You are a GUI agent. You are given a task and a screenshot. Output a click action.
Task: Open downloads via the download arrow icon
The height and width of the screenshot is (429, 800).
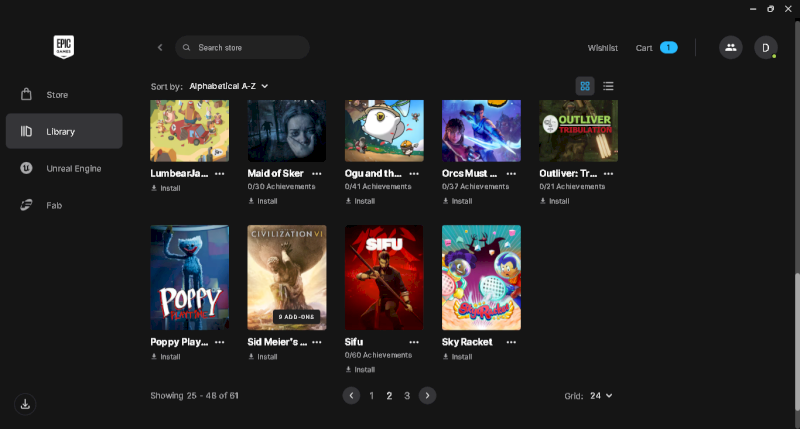[x=25, y=405]
